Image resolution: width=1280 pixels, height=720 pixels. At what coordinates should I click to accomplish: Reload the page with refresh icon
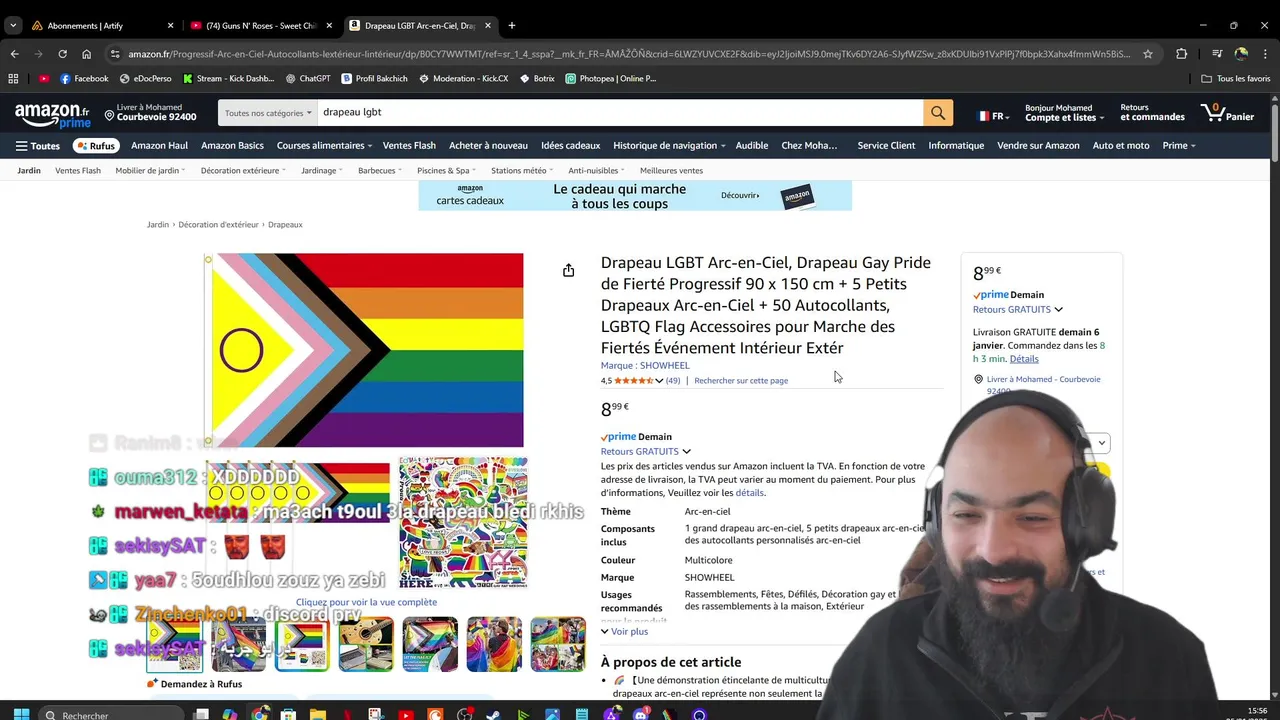coord(62,54)
